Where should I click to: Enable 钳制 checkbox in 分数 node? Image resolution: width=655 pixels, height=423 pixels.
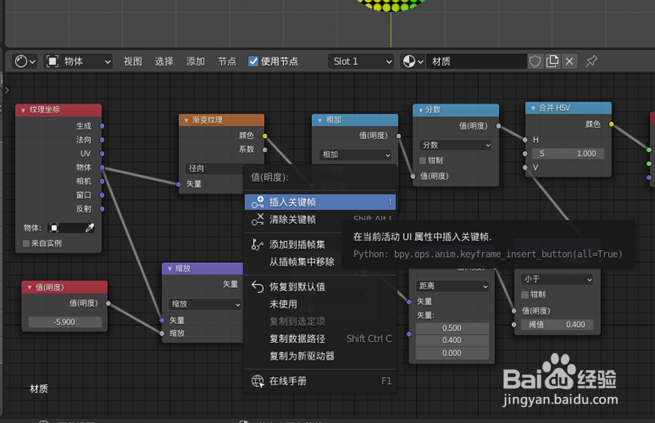click(423, 160)
